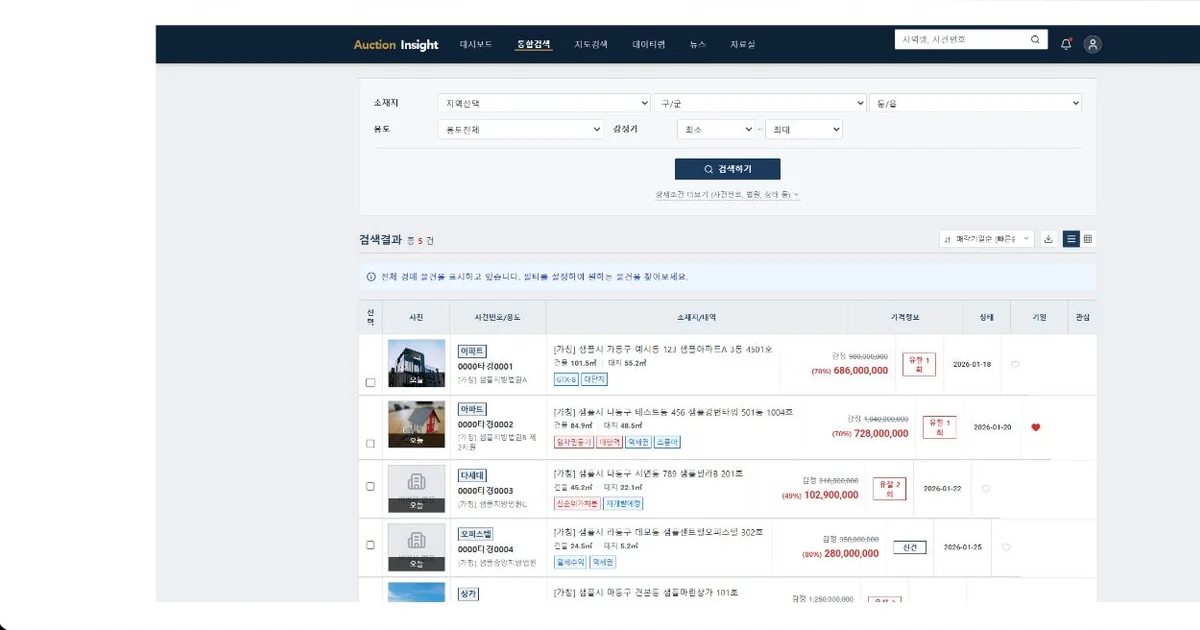Select checkbox for listing 0000타경0002
Viewport: 1200px width, 630px height.
pyautogui.click(x=370, y=443)
